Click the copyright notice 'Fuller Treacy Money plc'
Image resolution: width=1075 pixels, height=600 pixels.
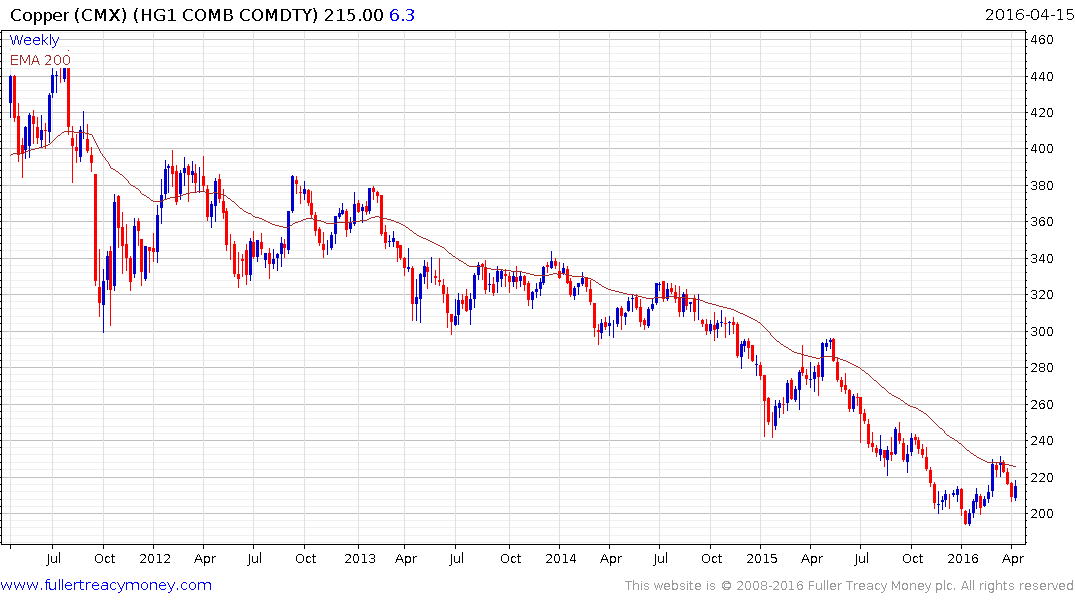point(881,586)
